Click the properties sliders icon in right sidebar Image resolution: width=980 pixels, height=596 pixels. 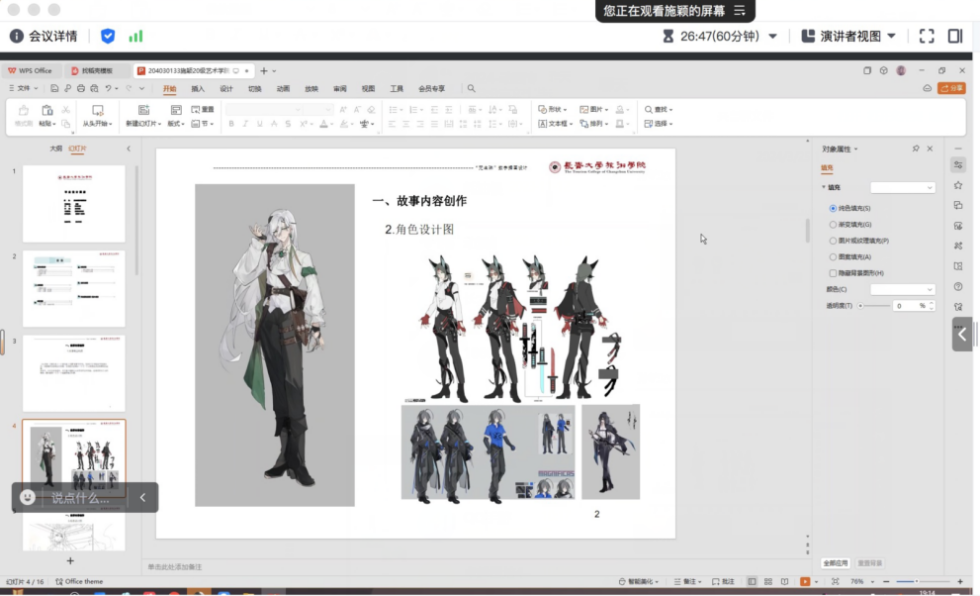(958, 165)
